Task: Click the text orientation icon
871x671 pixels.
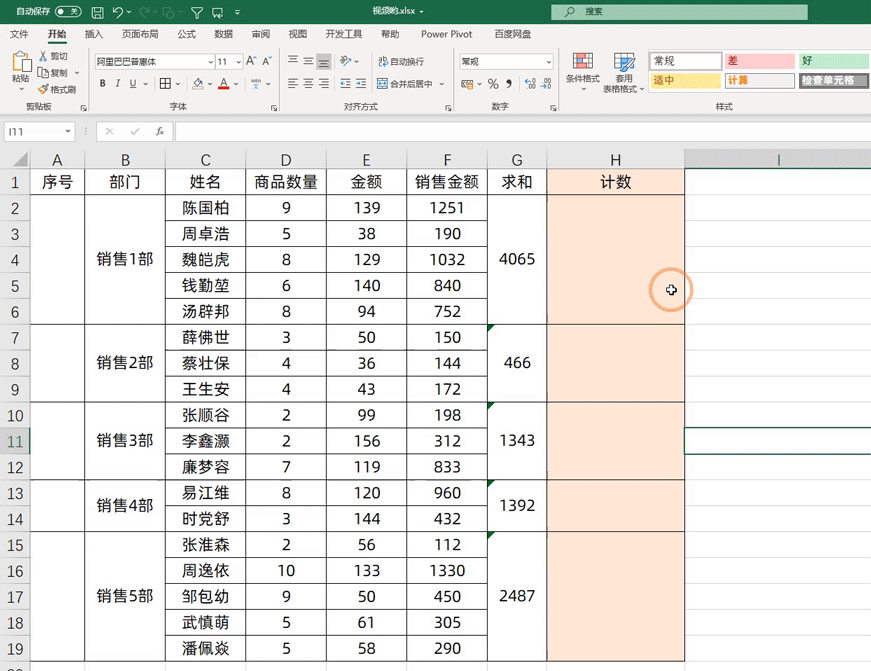Action: 346,61
